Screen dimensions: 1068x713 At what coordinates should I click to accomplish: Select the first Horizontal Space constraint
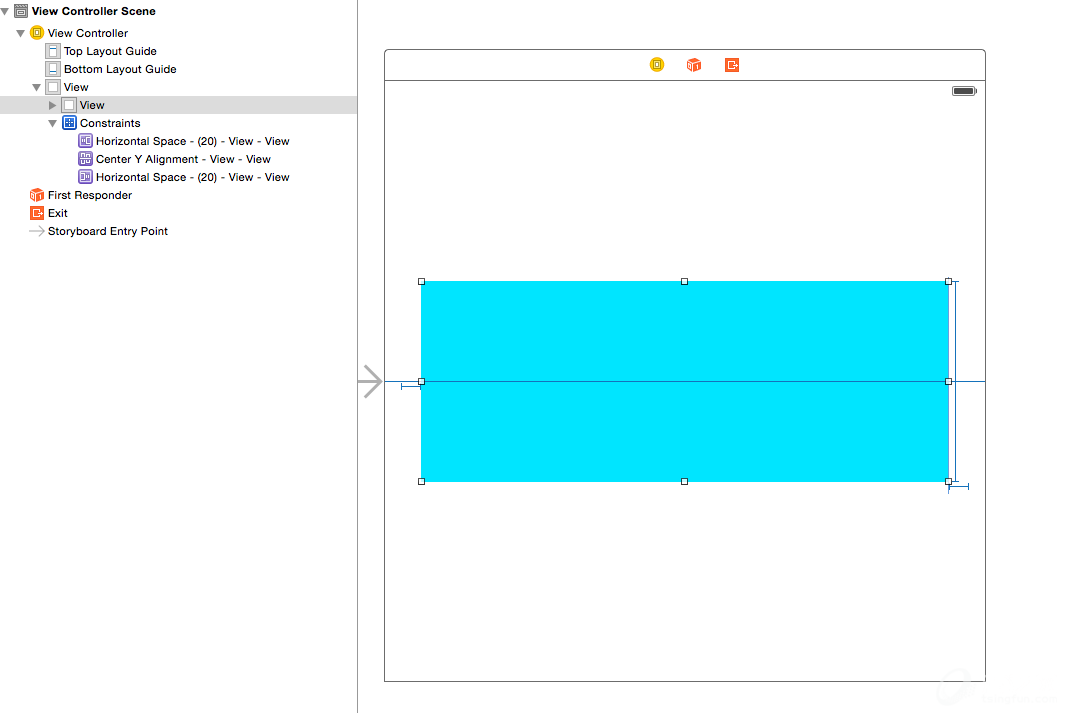[192, 141]
